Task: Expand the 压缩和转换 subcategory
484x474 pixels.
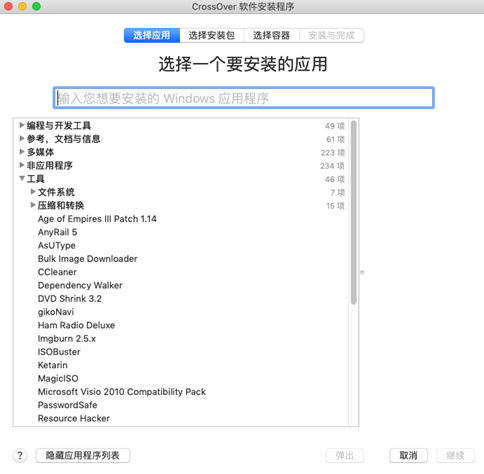Action: 33,205
